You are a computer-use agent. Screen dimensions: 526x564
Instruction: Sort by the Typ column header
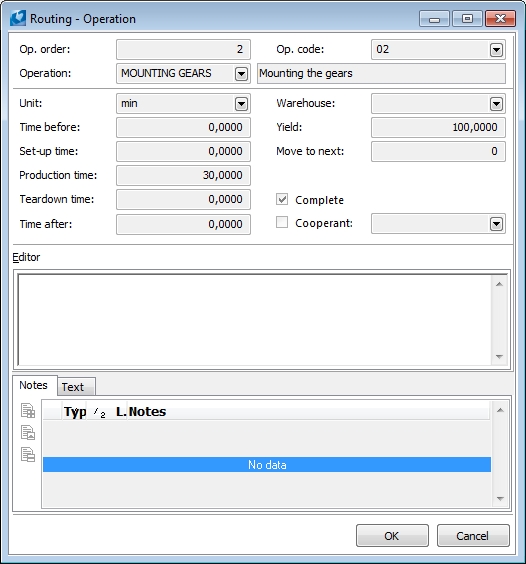click(75, 411)
